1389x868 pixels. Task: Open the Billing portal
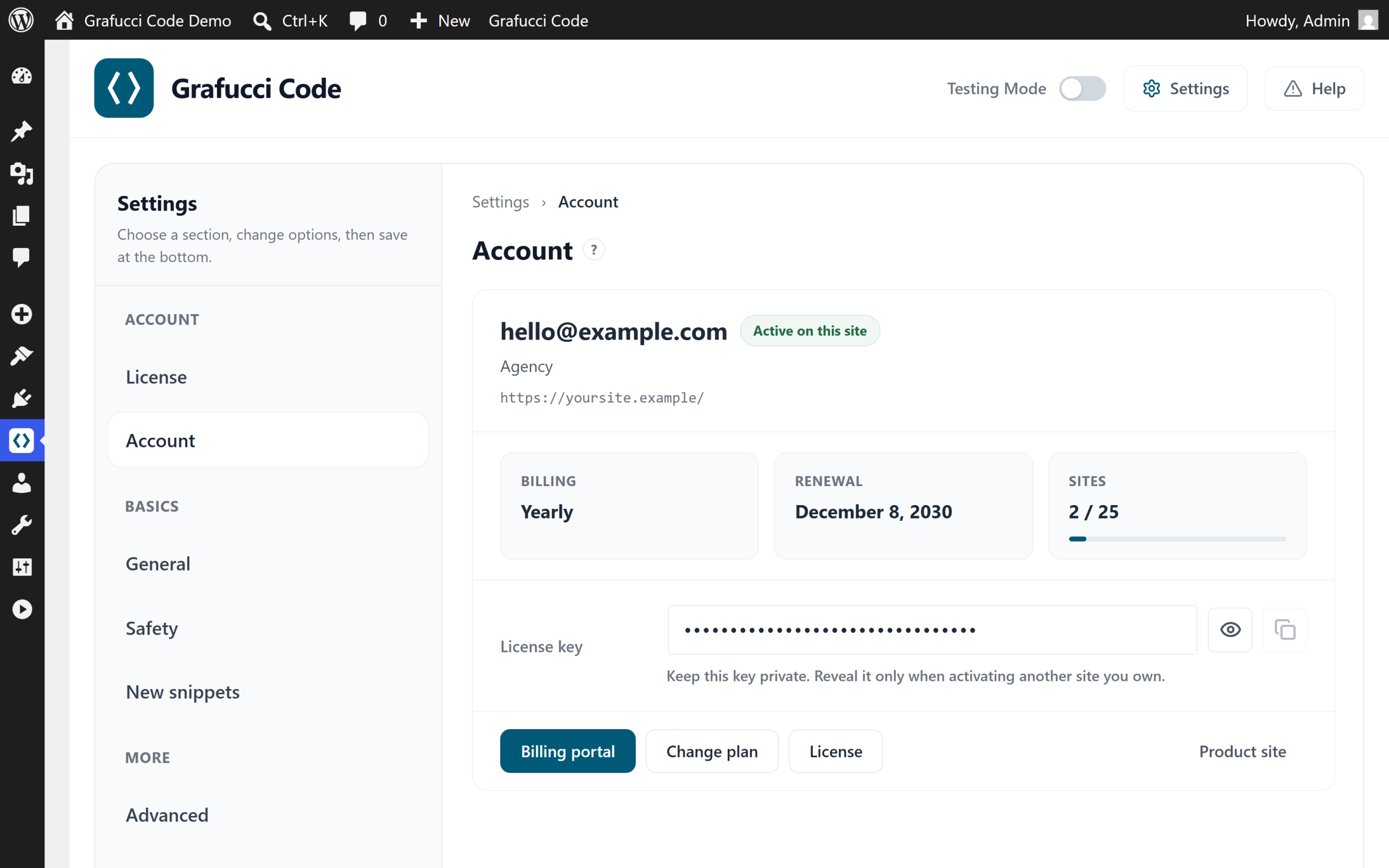(568, 751)
